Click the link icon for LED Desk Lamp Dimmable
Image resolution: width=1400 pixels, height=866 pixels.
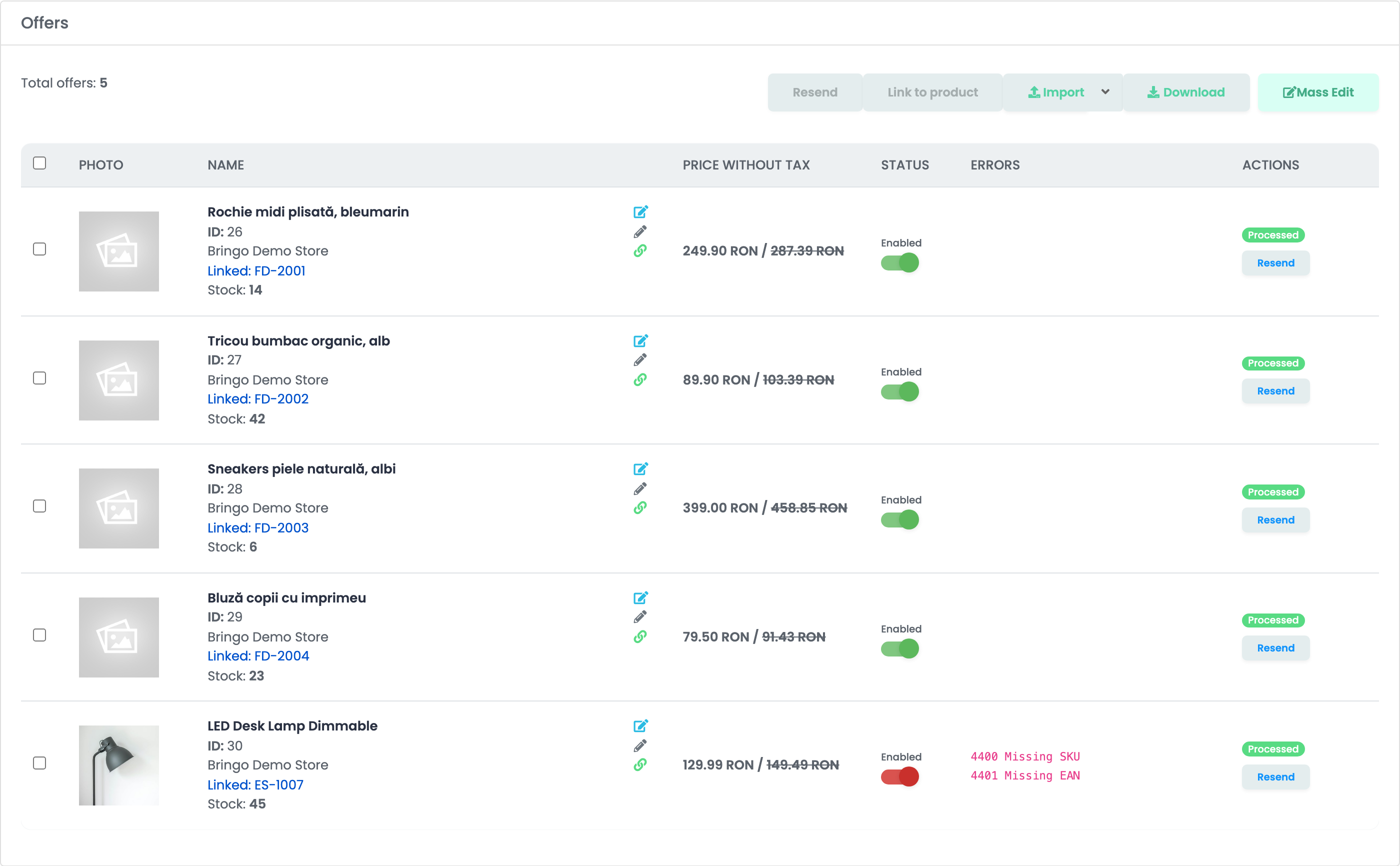pos(640,765)
